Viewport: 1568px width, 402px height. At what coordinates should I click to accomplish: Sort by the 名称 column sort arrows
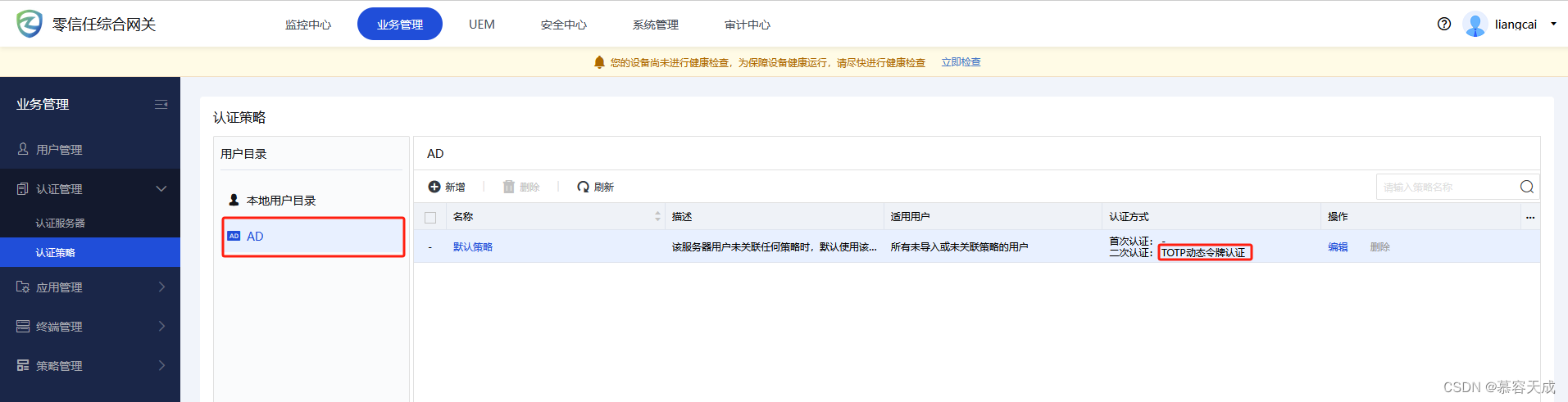tap(657, 216)
